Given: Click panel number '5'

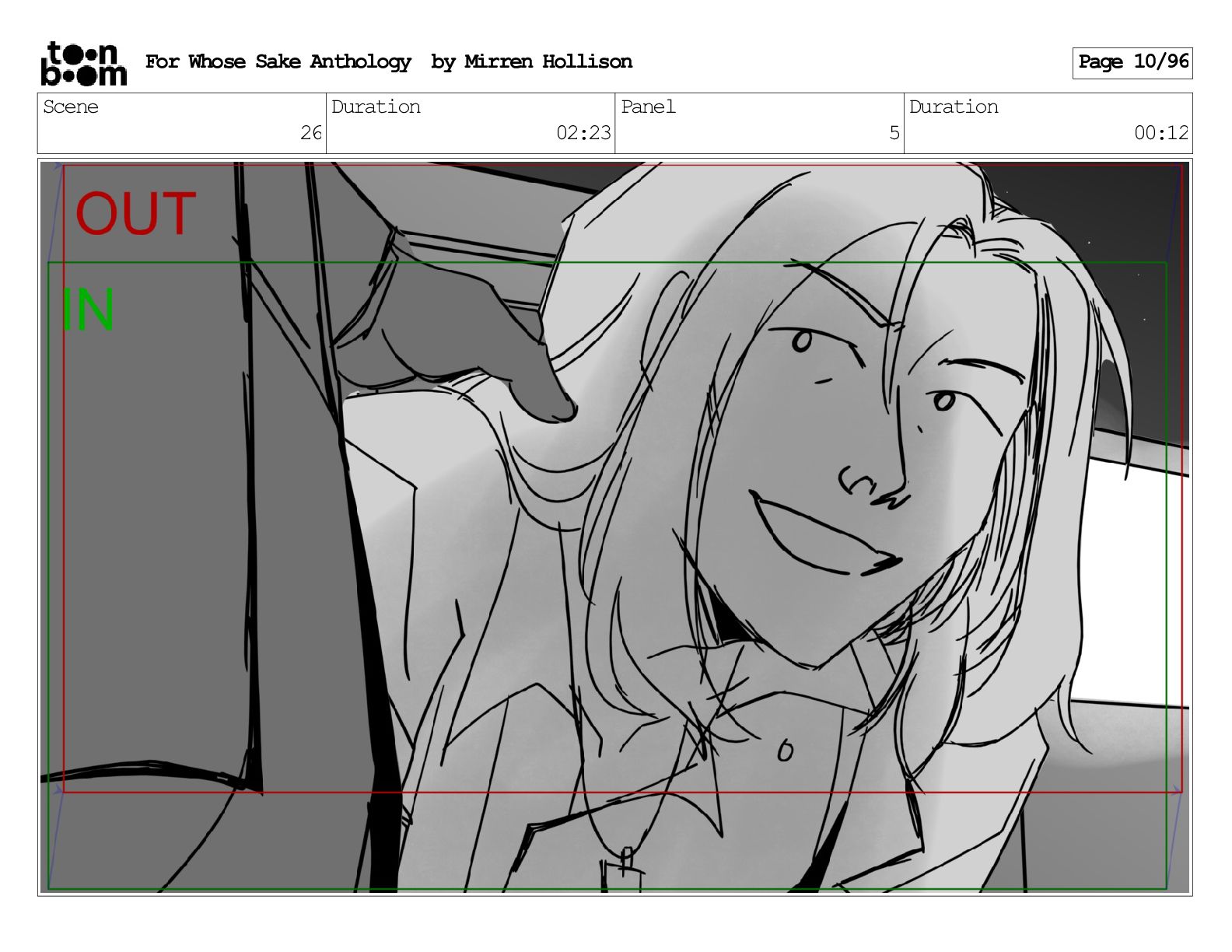Looking at the screenshot, I should [x=894, y=133].
